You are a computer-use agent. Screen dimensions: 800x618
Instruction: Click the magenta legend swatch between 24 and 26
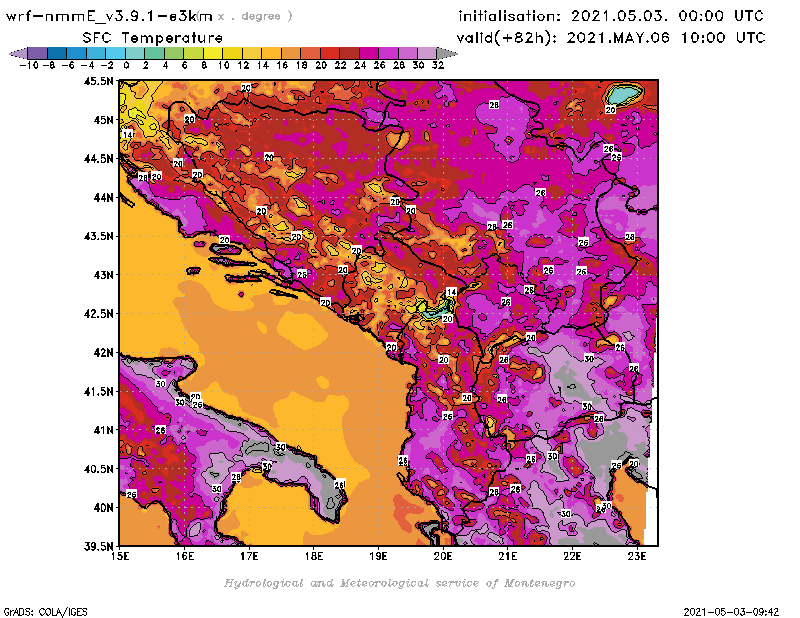(x=369, y=53)
